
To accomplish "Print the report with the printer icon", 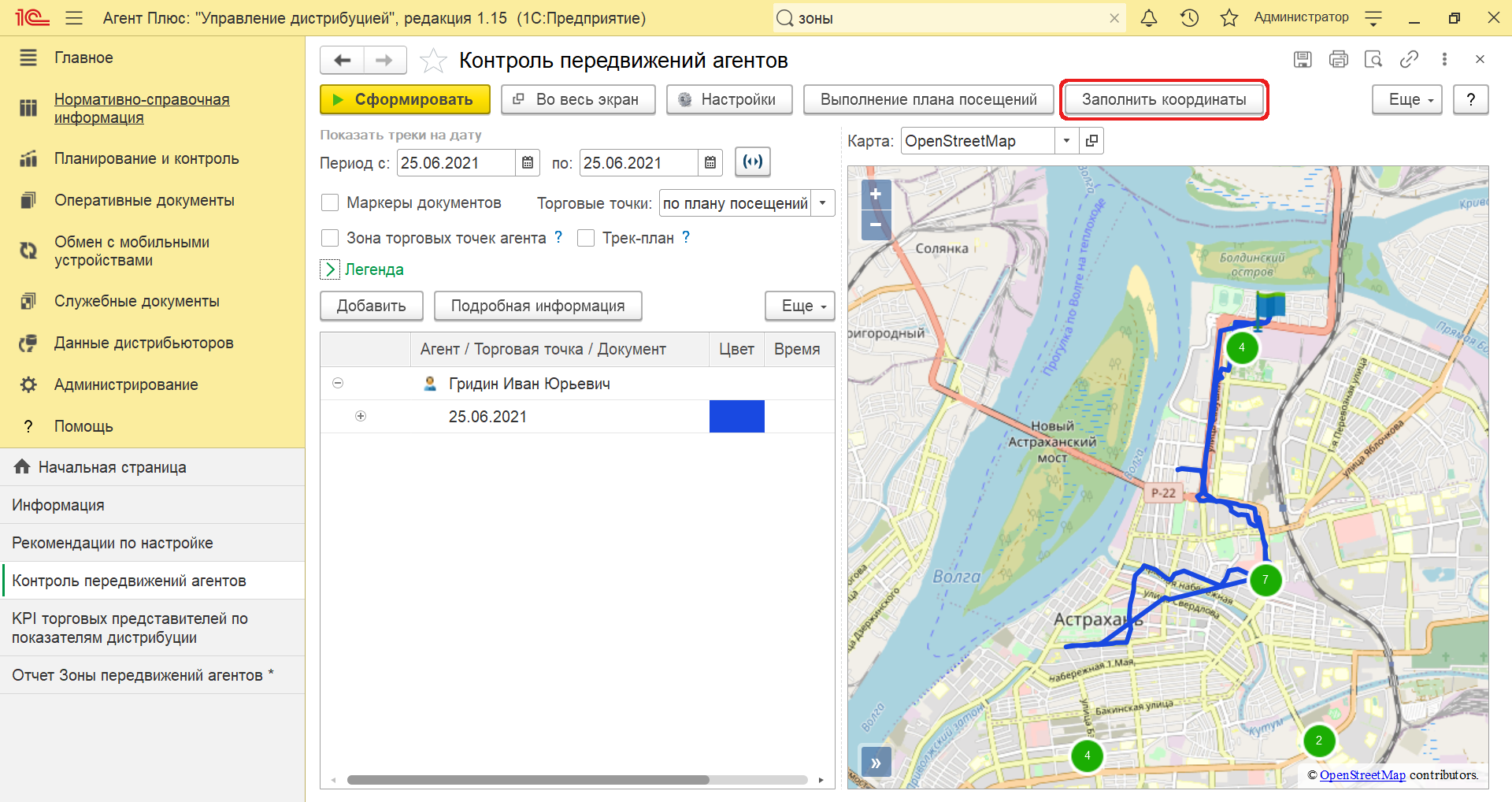I will point(1338,59).
